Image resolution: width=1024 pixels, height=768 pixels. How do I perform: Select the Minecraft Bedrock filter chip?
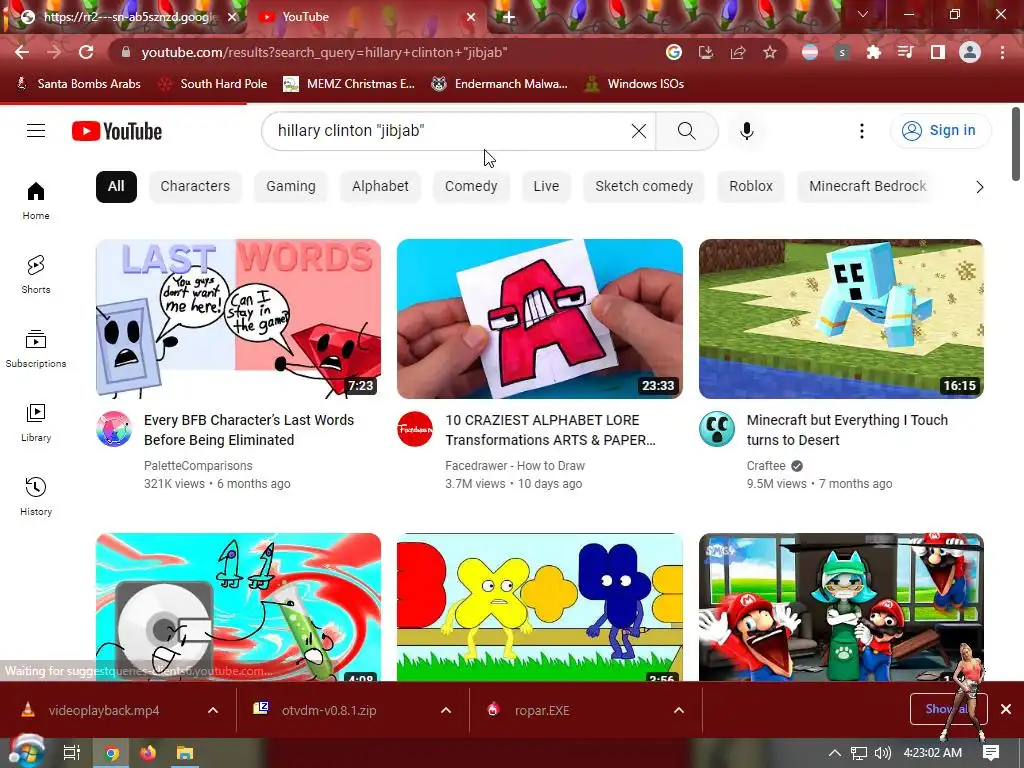point(867,187)
